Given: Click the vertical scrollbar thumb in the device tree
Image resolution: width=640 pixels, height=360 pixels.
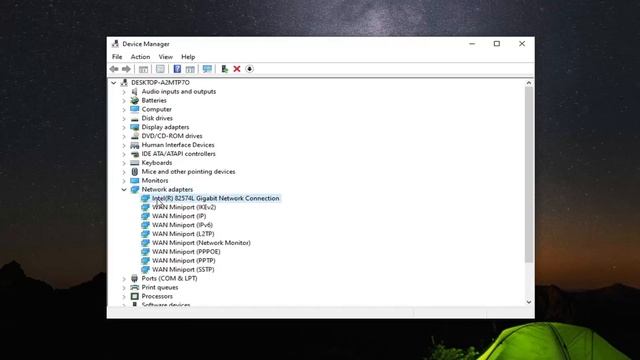Looking at the screenshot, I should tap(529, 175).
